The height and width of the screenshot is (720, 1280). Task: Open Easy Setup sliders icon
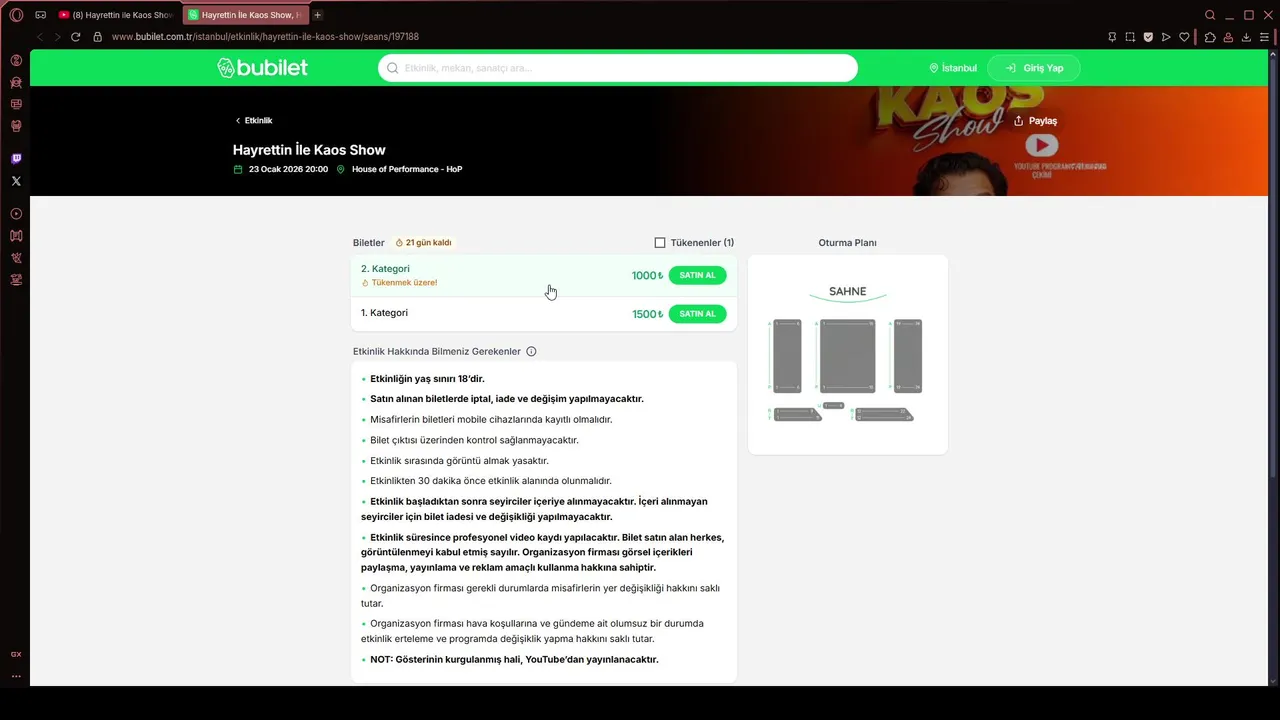[x=1264, y=37]
